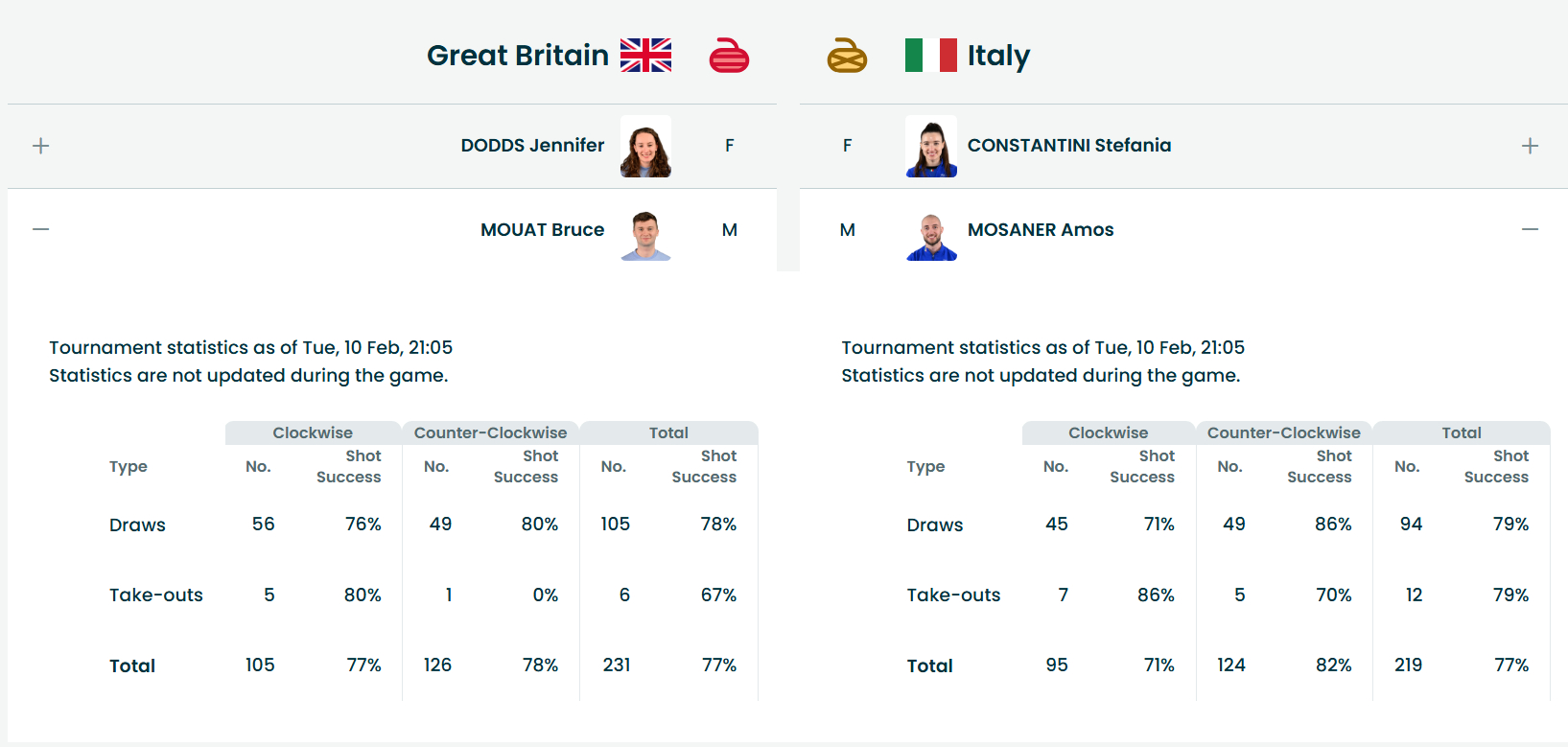
Task: Open Stefania Constantini's profile photo
Action: tap(930, 147)
